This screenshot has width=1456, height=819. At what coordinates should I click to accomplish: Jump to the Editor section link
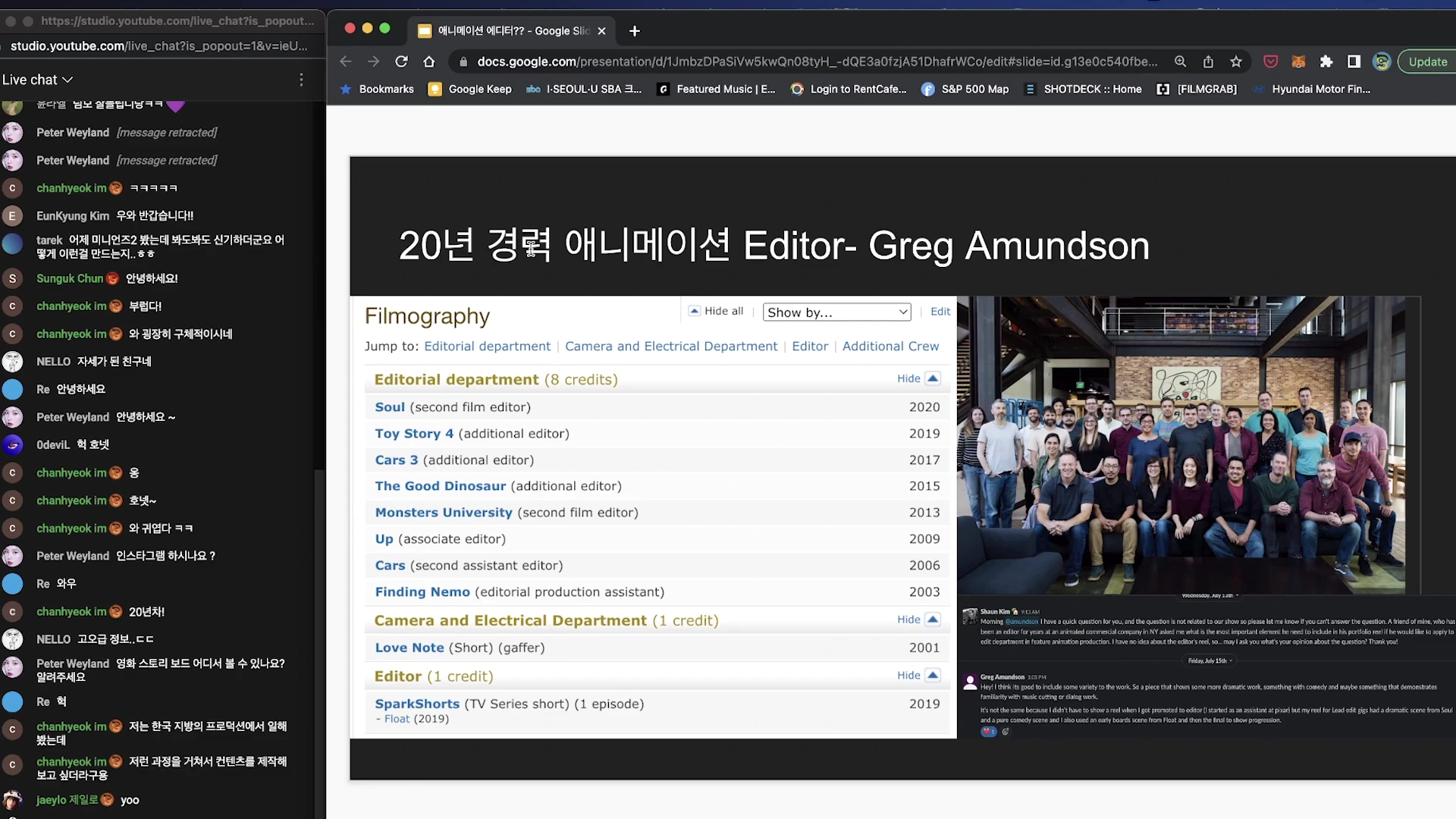click(810, 346)
